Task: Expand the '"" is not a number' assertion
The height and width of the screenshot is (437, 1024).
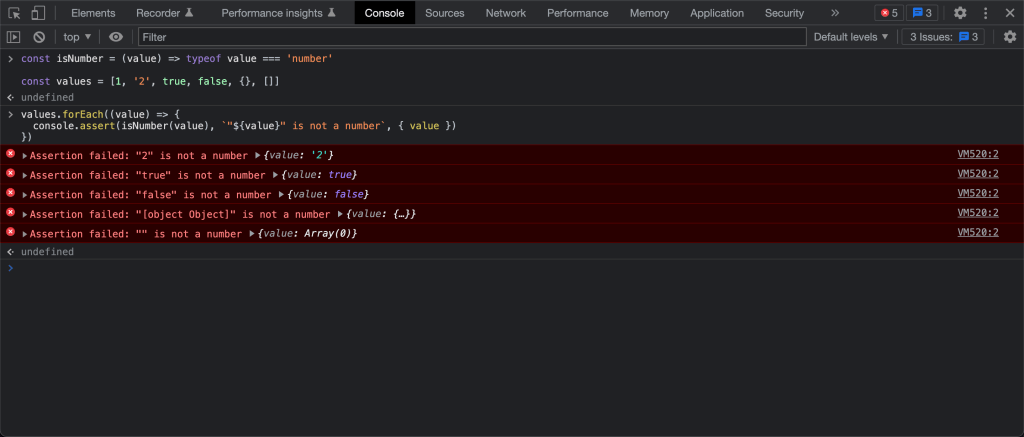Action: pyautogui.click(x=25, y=235)
